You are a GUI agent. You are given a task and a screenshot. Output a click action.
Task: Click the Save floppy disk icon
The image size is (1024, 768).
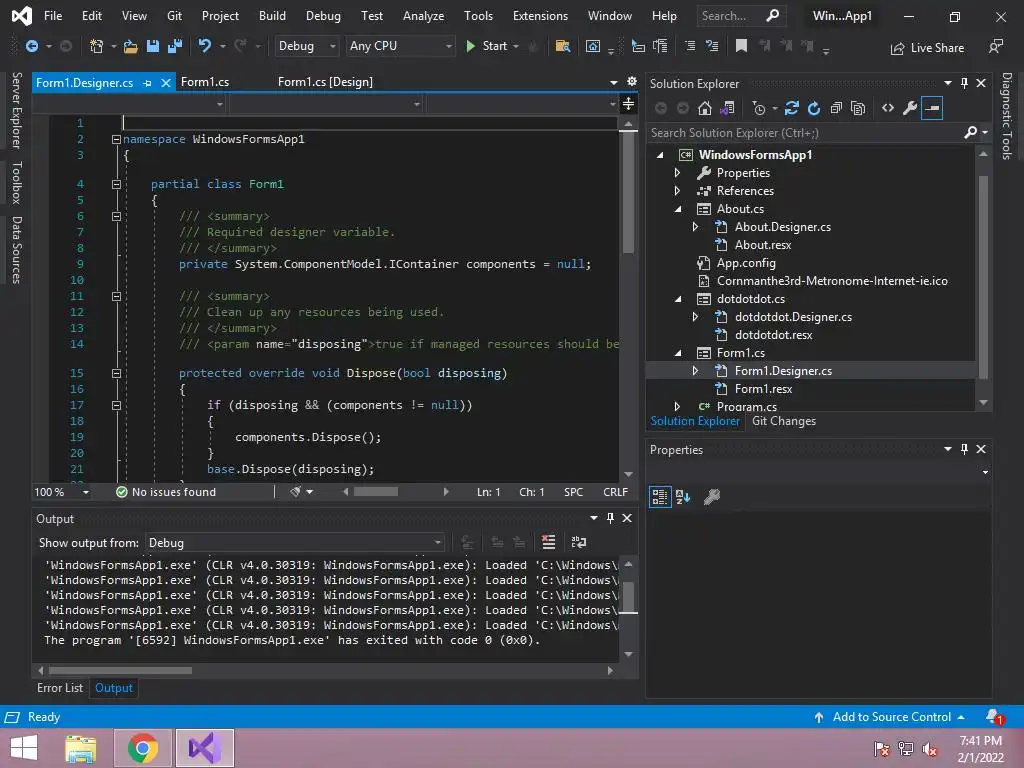coord(153,46)
